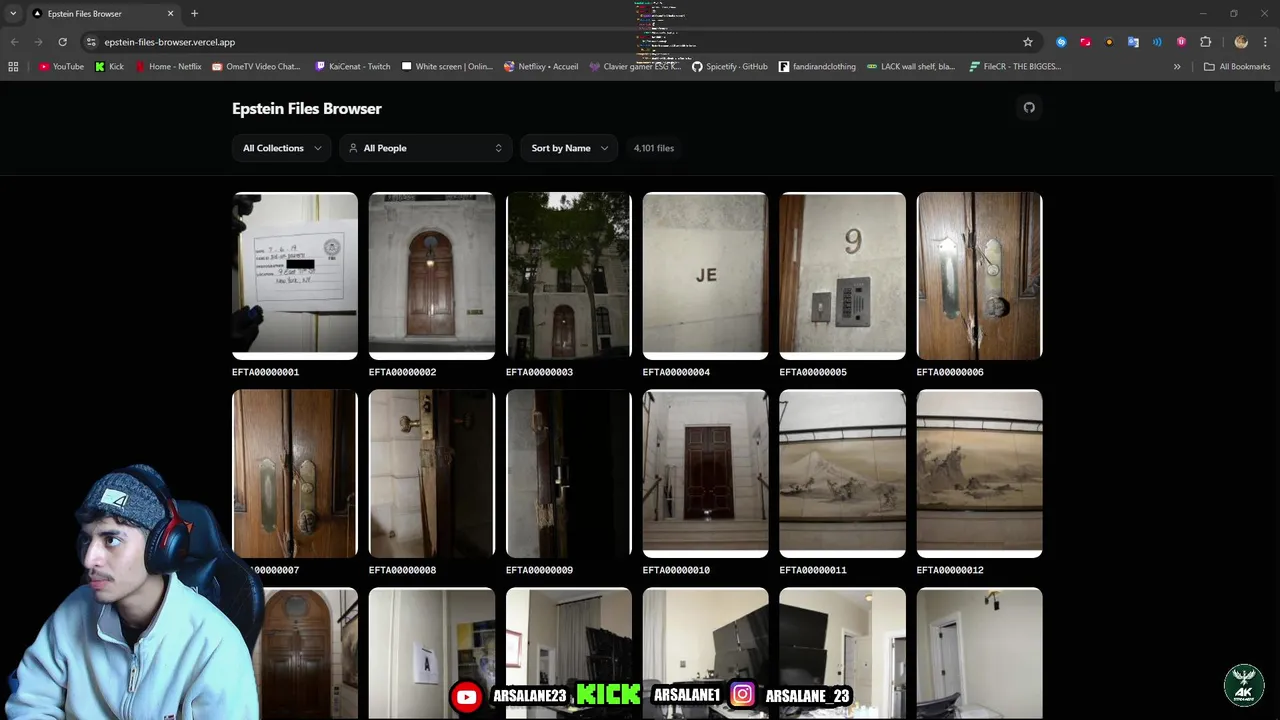1280x720 pixels.
Task: Click the address bar URL
Action: coord(170,42)
